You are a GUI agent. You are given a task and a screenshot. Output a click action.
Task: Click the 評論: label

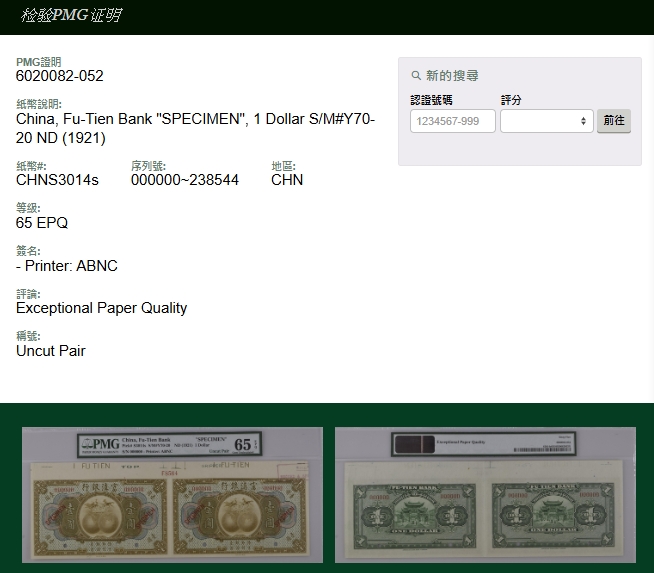click(28, 294)
